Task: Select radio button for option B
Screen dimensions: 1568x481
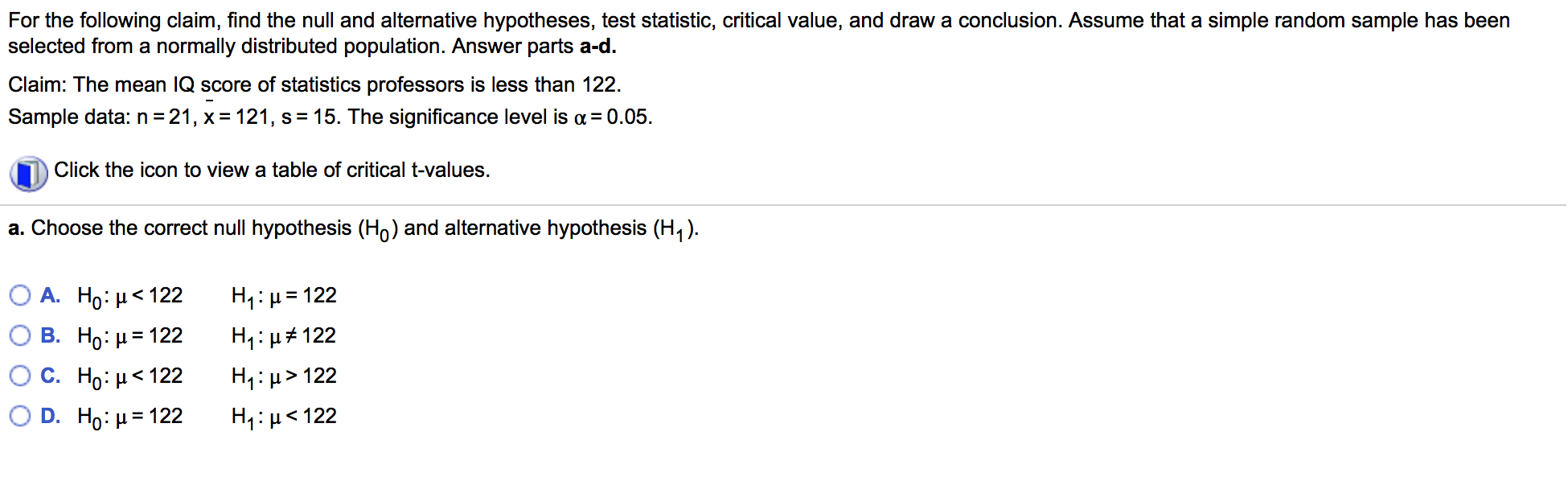Action: (20, 335)
